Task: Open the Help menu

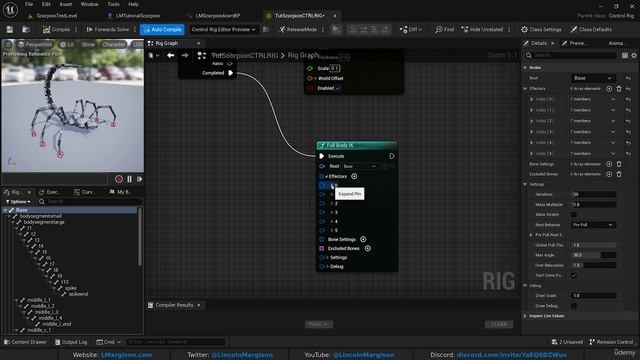Action: 133,4
